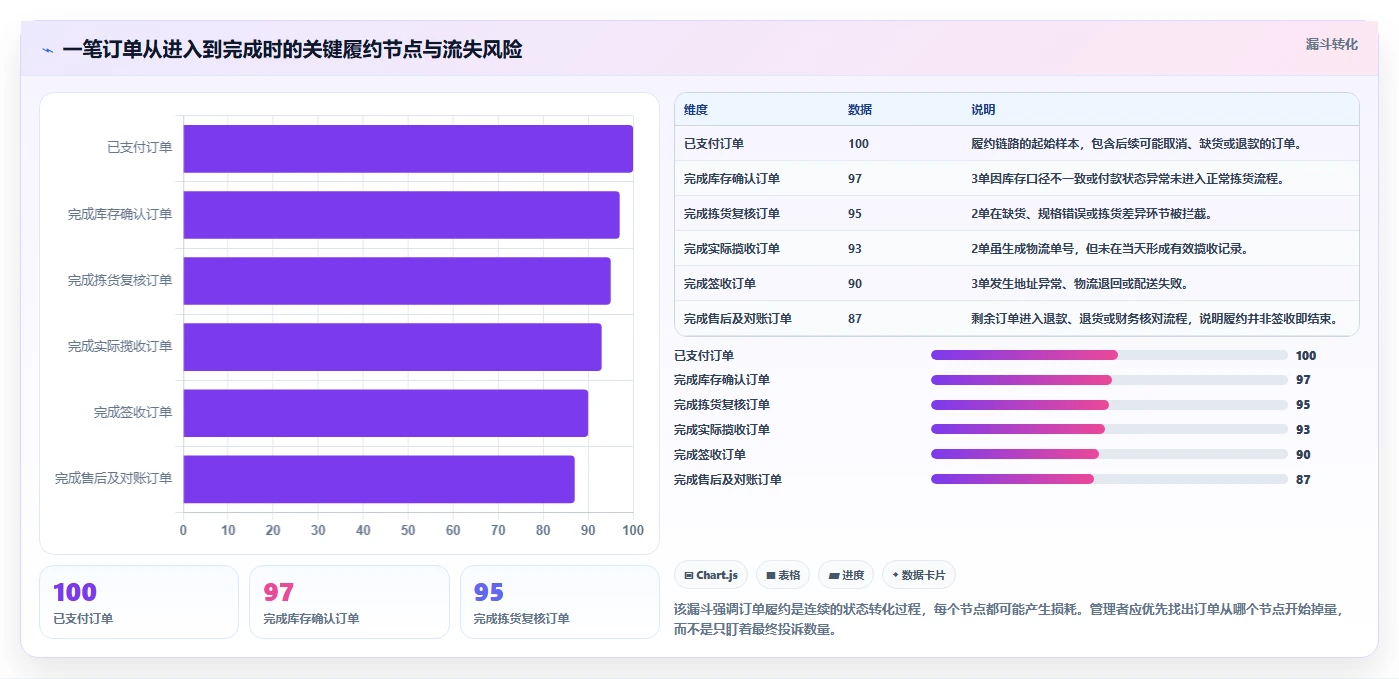This screenshot has width=1399, height=679.
Task: Select the 完成签收订单 bar in the chart
Action: 385,412
